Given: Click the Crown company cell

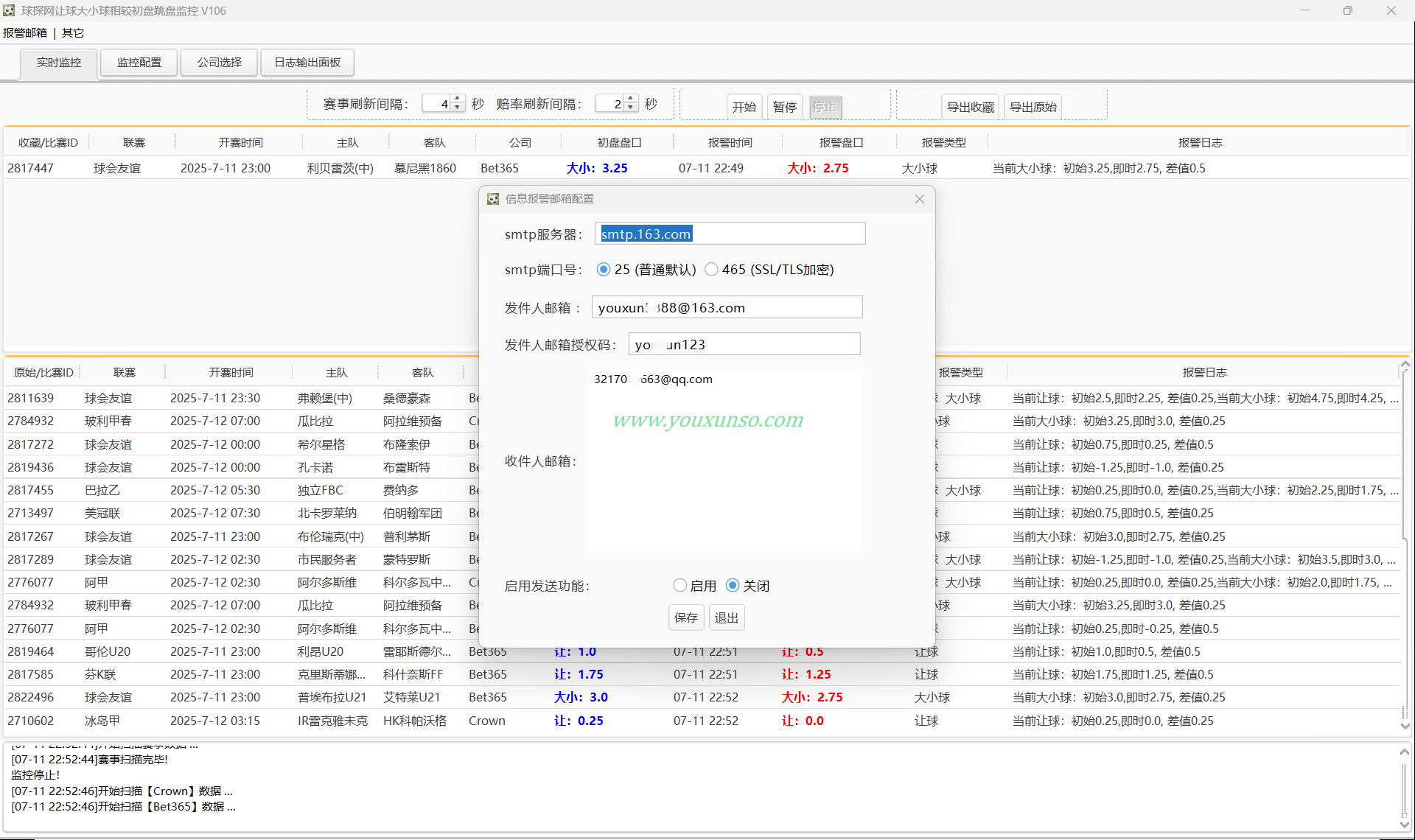Looking at the screenshot, I should 487,721.
